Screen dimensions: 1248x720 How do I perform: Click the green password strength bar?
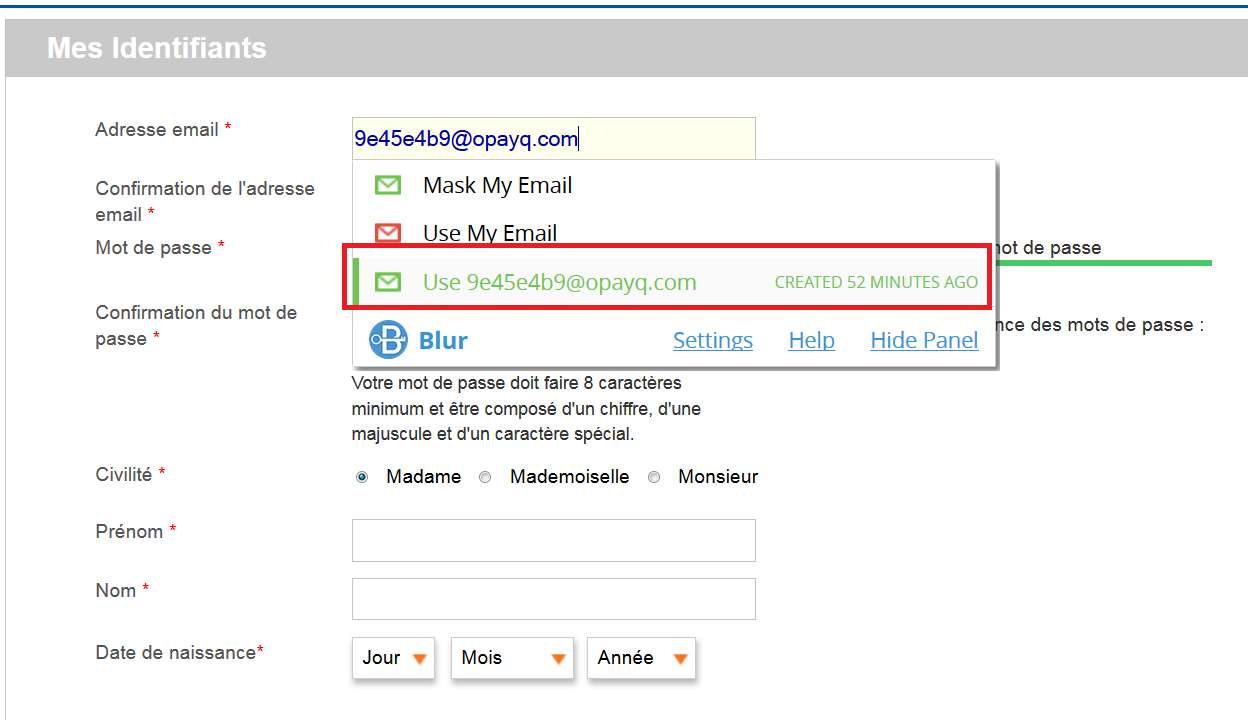coord(1104,263)
